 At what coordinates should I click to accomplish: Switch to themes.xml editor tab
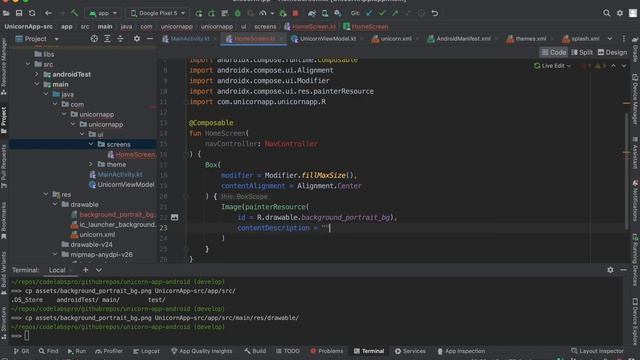(x=527, y=39)
